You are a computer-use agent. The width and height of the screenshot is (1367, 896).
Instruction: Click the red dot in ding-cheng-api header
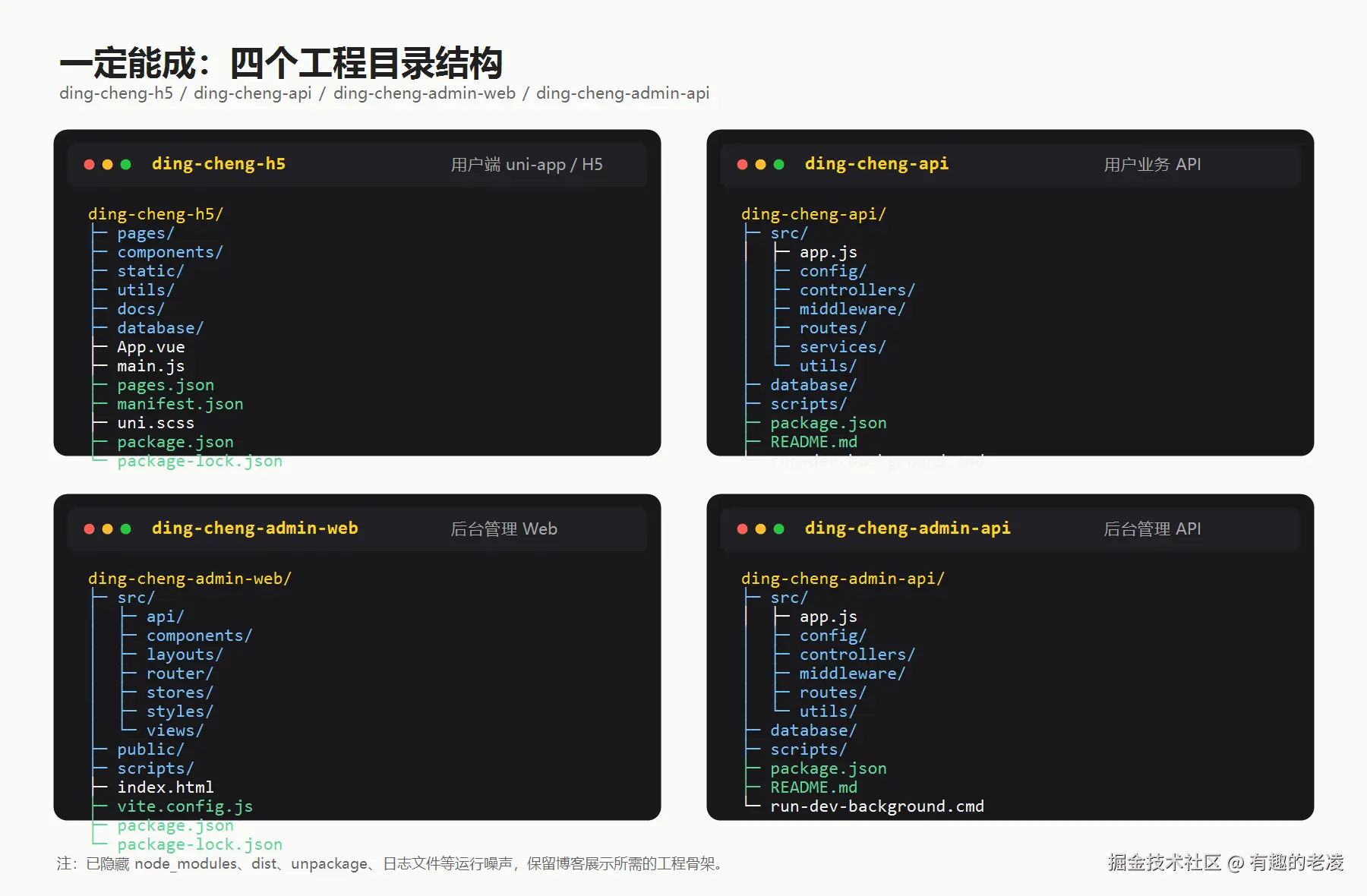tap(743, 165)
